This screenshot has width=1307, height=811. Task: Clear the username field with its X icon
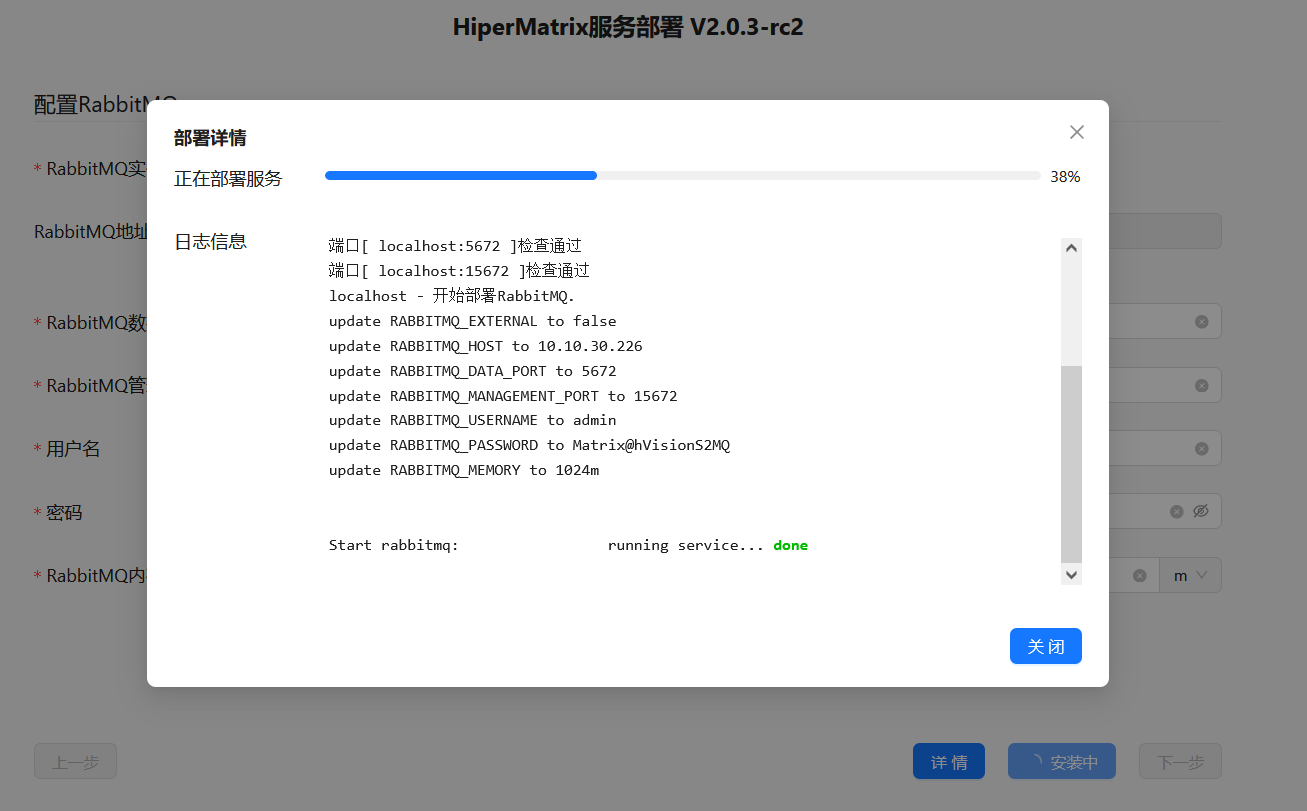point(1202,448)
